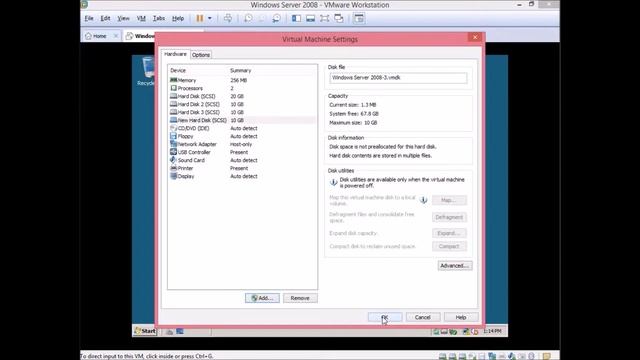
Task: Click the Disk file path field
Action: pyautogui.click(x=398, y=78)
